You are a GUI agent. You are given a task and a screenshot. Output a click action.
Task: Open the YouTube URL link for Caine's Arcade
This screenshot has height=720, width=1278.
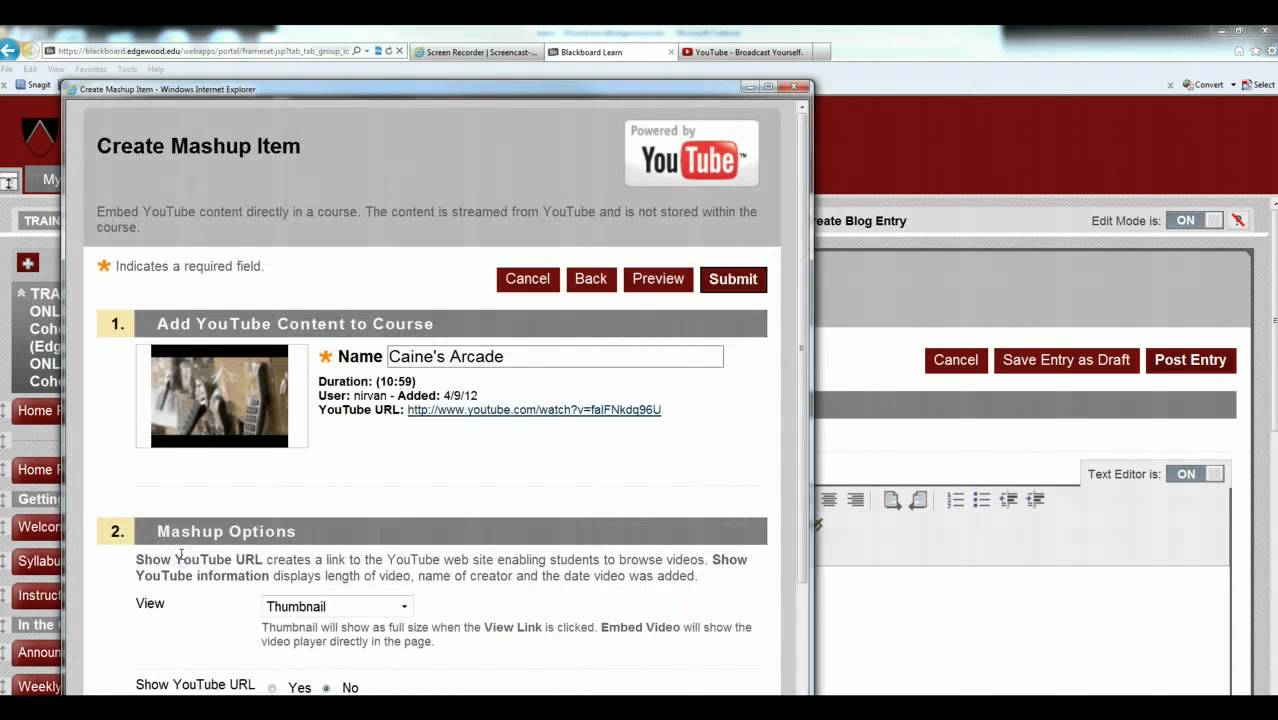534,410
